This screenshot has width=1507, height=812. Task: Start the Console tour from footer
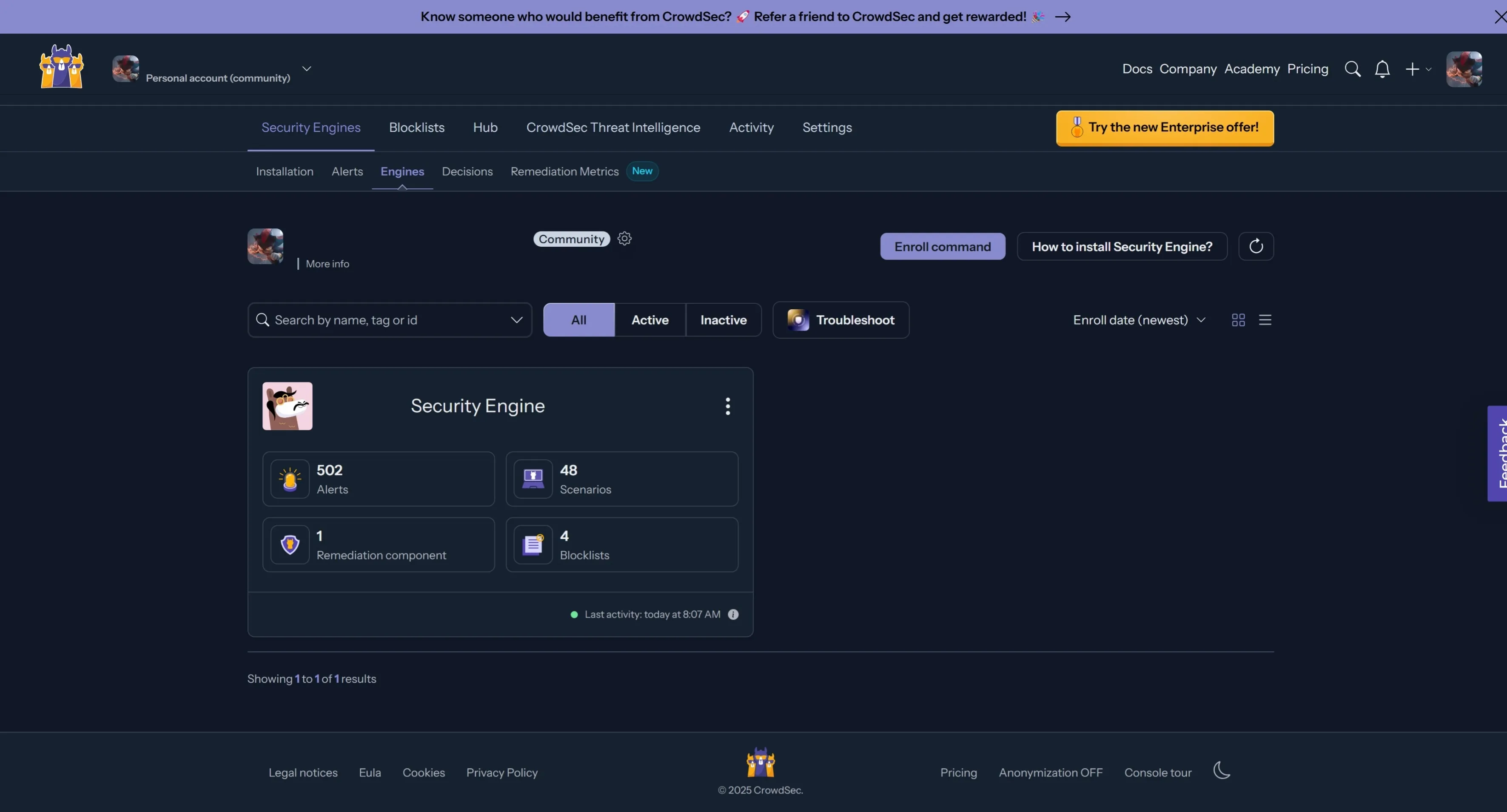pos(1157,772)
